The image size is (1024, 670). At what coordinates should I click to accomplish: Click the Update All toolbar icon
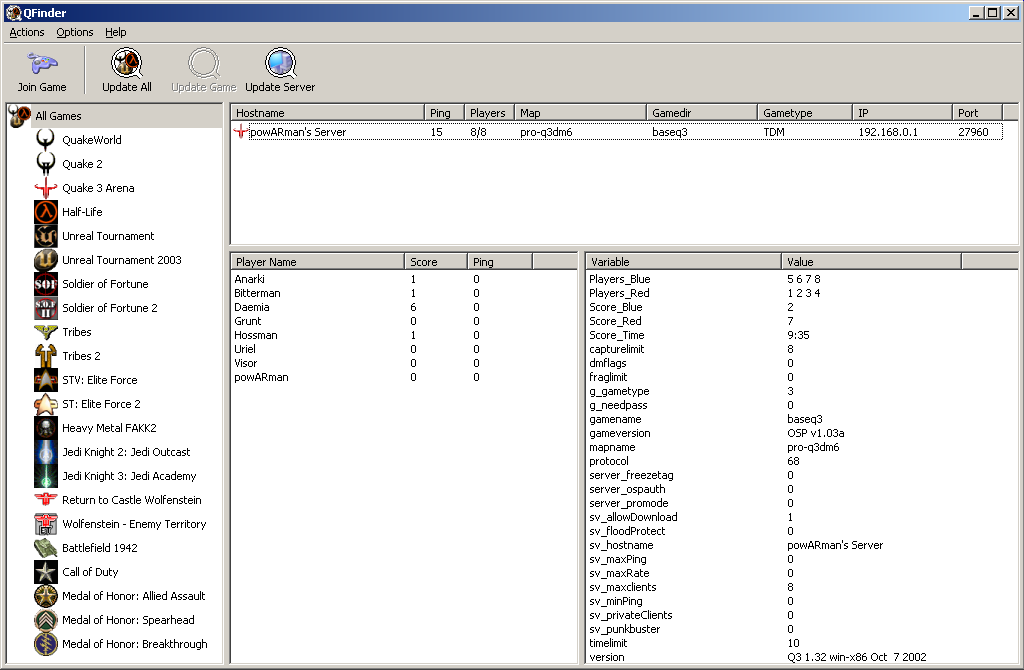(127, 63)
